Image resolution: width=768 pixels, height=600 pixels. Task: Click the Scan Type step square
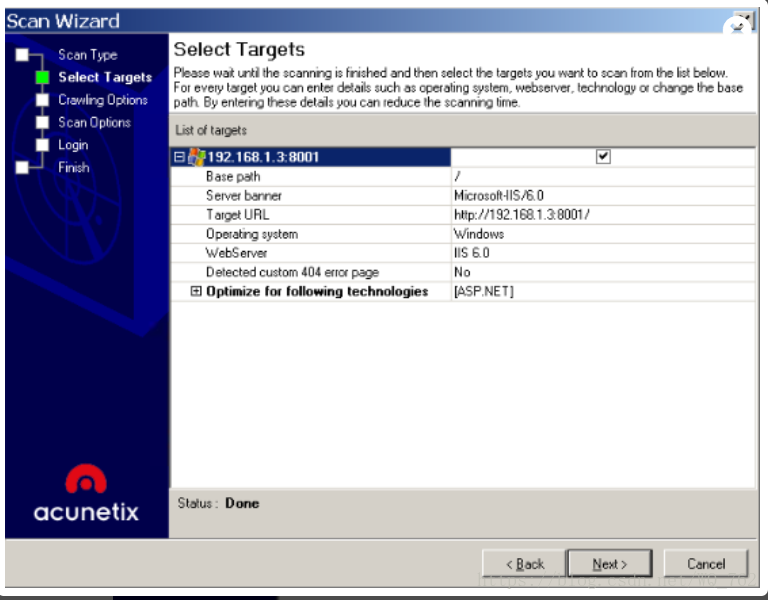[x=22, y=54]
